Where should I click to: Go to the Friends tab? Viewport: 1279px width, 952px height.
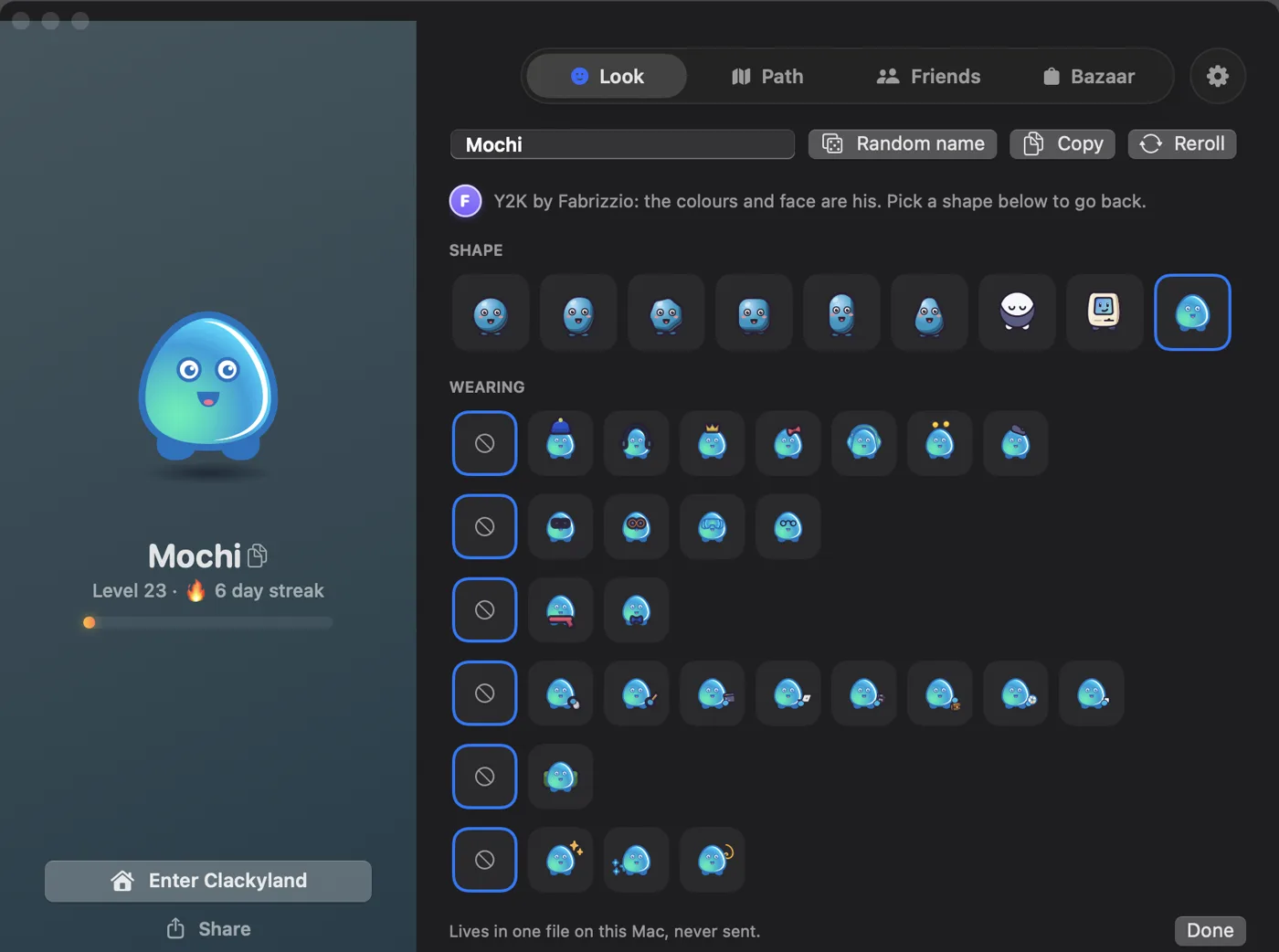click(x=928, y=76)
